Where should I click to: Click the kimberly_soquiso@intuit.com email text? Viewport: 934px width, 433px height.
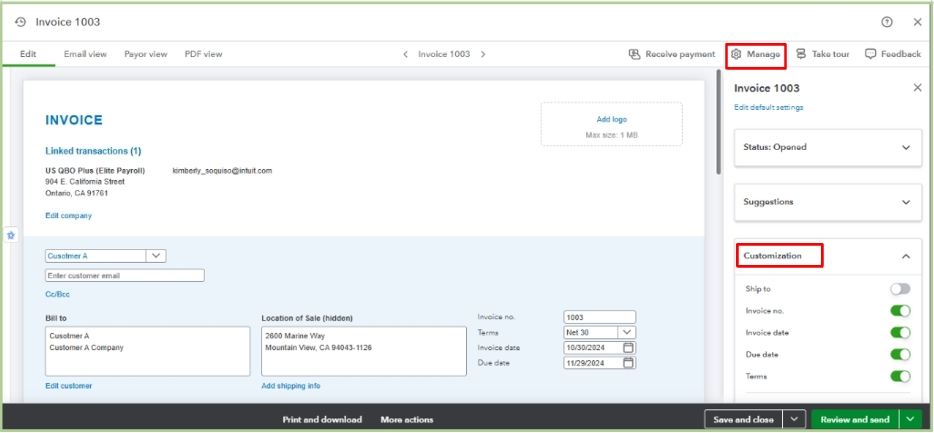tap(222, 170)
